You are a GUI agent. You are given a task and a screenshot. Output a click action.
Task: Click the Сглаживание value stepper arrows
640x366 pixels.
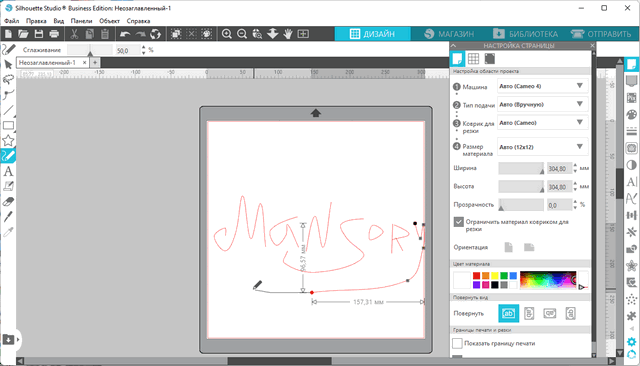pyautogui.click(x=143, y=50)
